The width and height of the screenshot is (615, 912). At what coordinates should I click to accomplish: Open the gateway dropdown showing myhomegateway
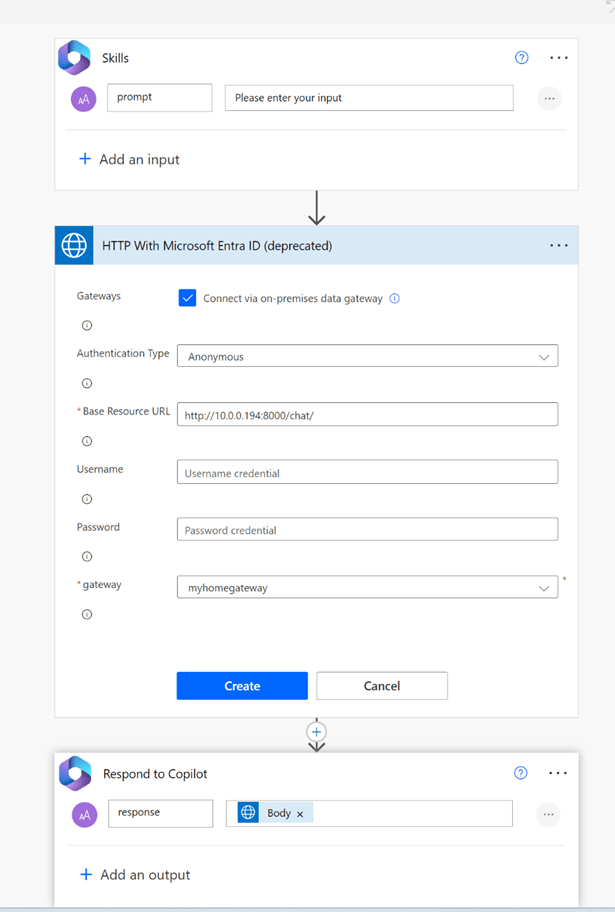[367, 588]
